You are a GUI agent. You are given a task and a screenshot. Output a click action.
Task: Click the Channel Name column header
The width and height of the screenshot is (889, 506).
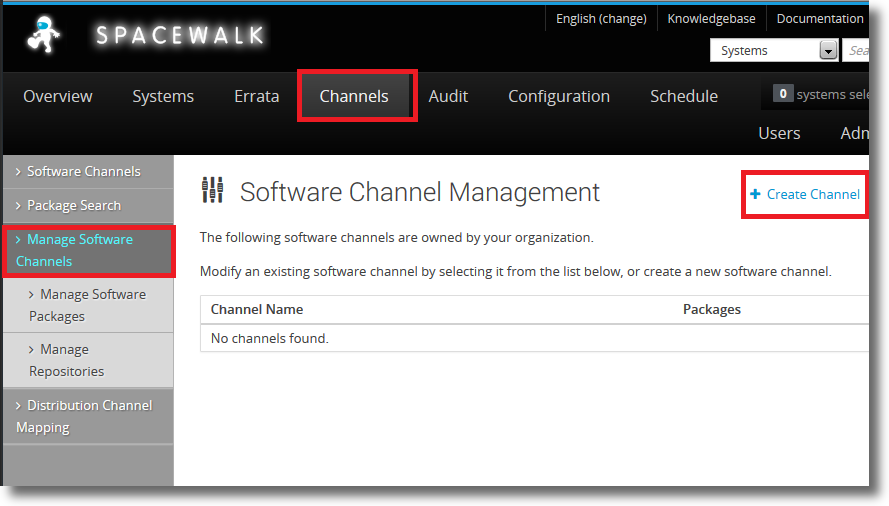pos(257,309)
